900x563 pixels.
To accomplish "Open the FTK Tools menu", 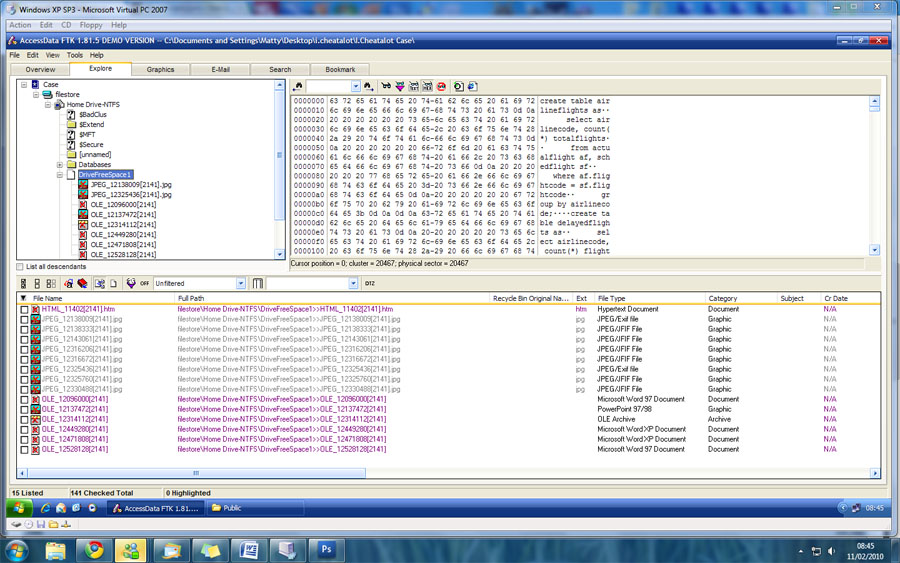I will point(75,55).
